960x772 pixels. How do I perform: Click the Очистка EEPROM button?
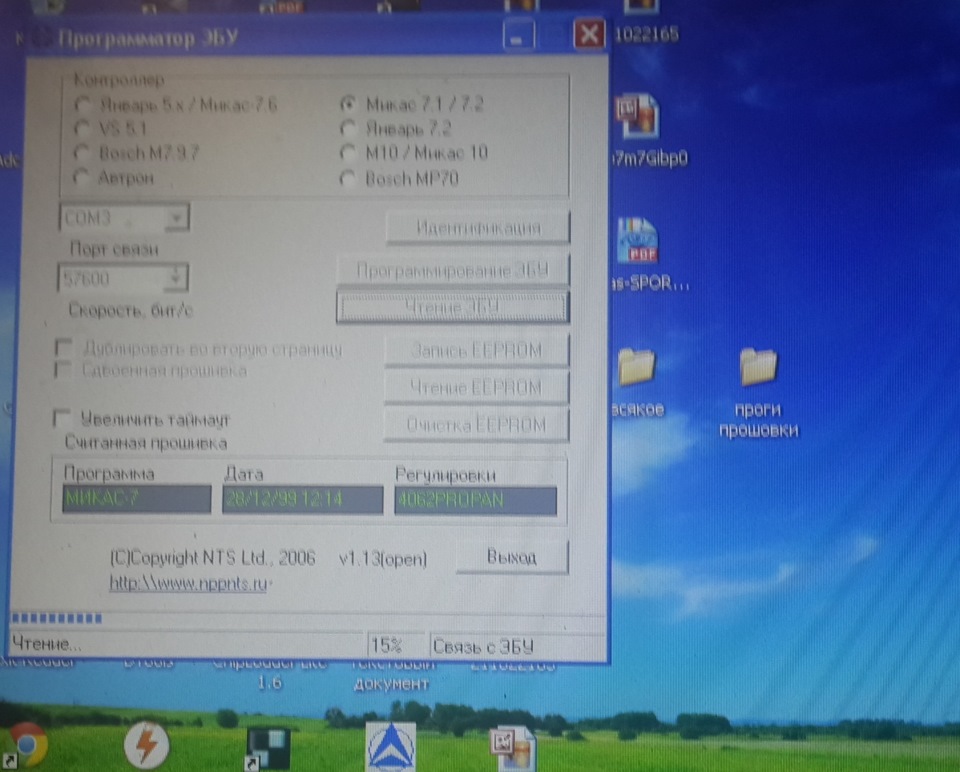pos(476,424)
